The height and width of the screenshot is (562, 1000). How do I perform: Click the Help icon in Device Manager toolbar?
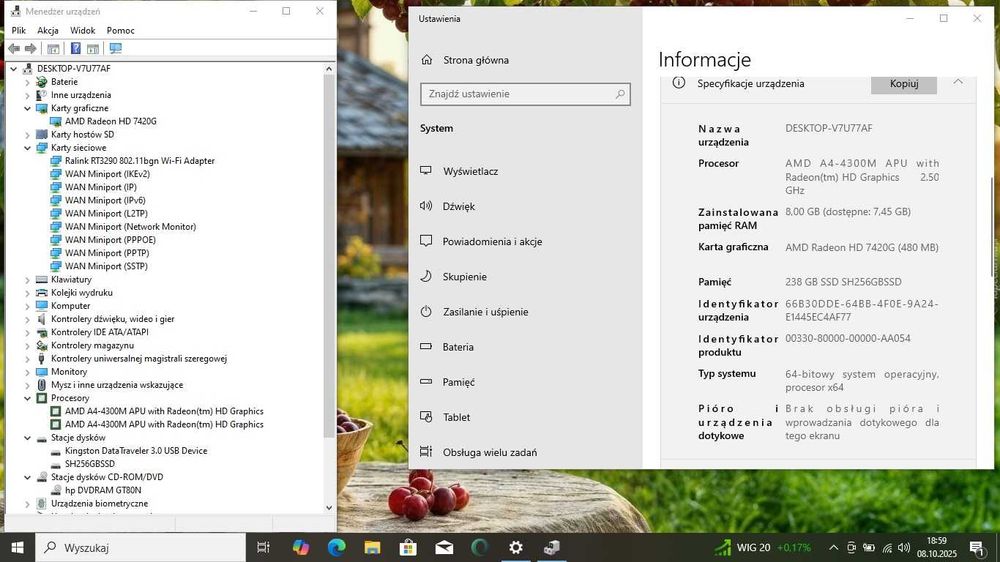[75, 48]
